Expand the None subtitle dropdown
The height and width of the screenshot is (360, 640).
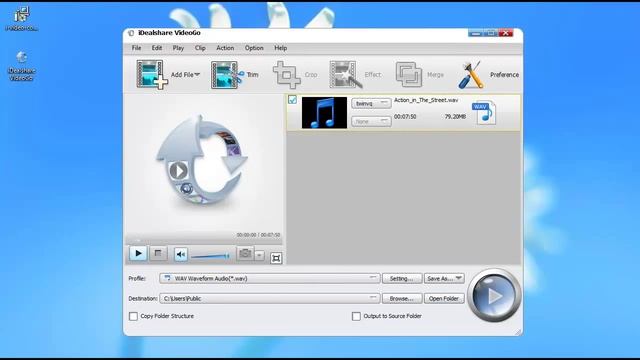coord(371,121)
